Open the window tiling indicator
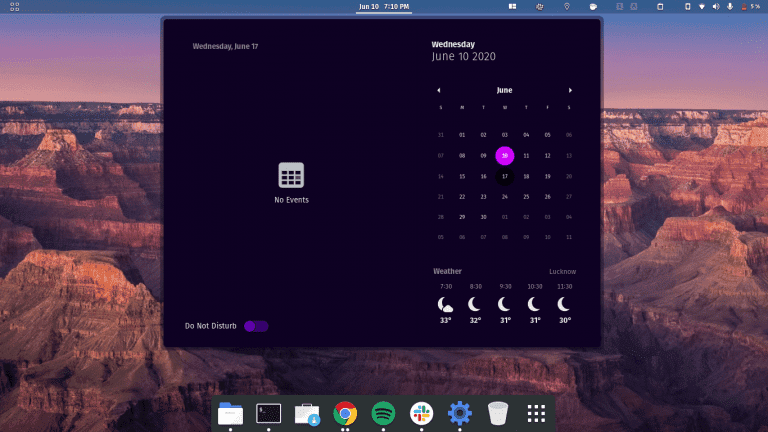Image resolution: width=768 pixels, height=432 pixels. pyautogui.click(x=512, y=6)
